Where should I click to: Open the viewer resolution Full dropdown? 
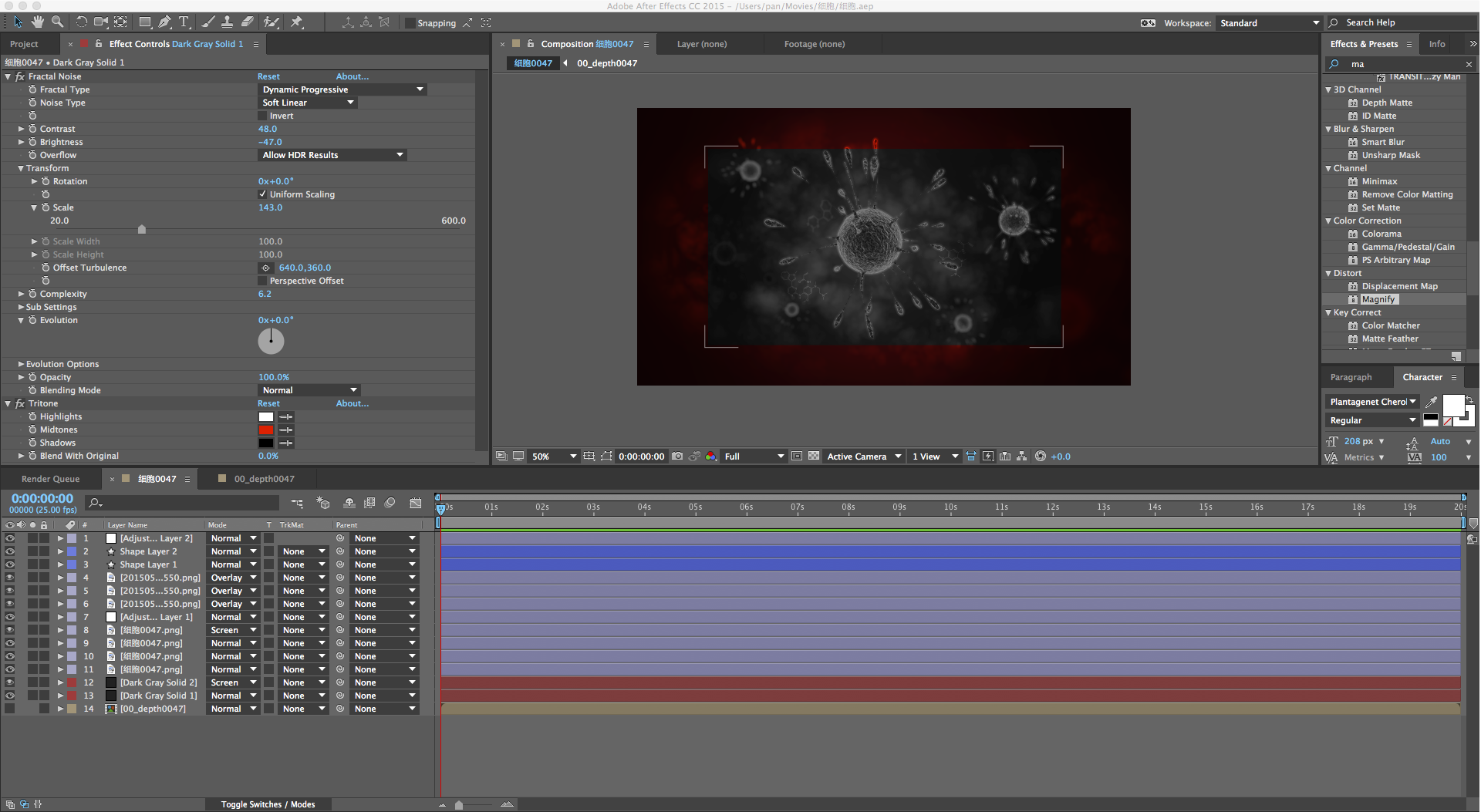click(753, 457)
